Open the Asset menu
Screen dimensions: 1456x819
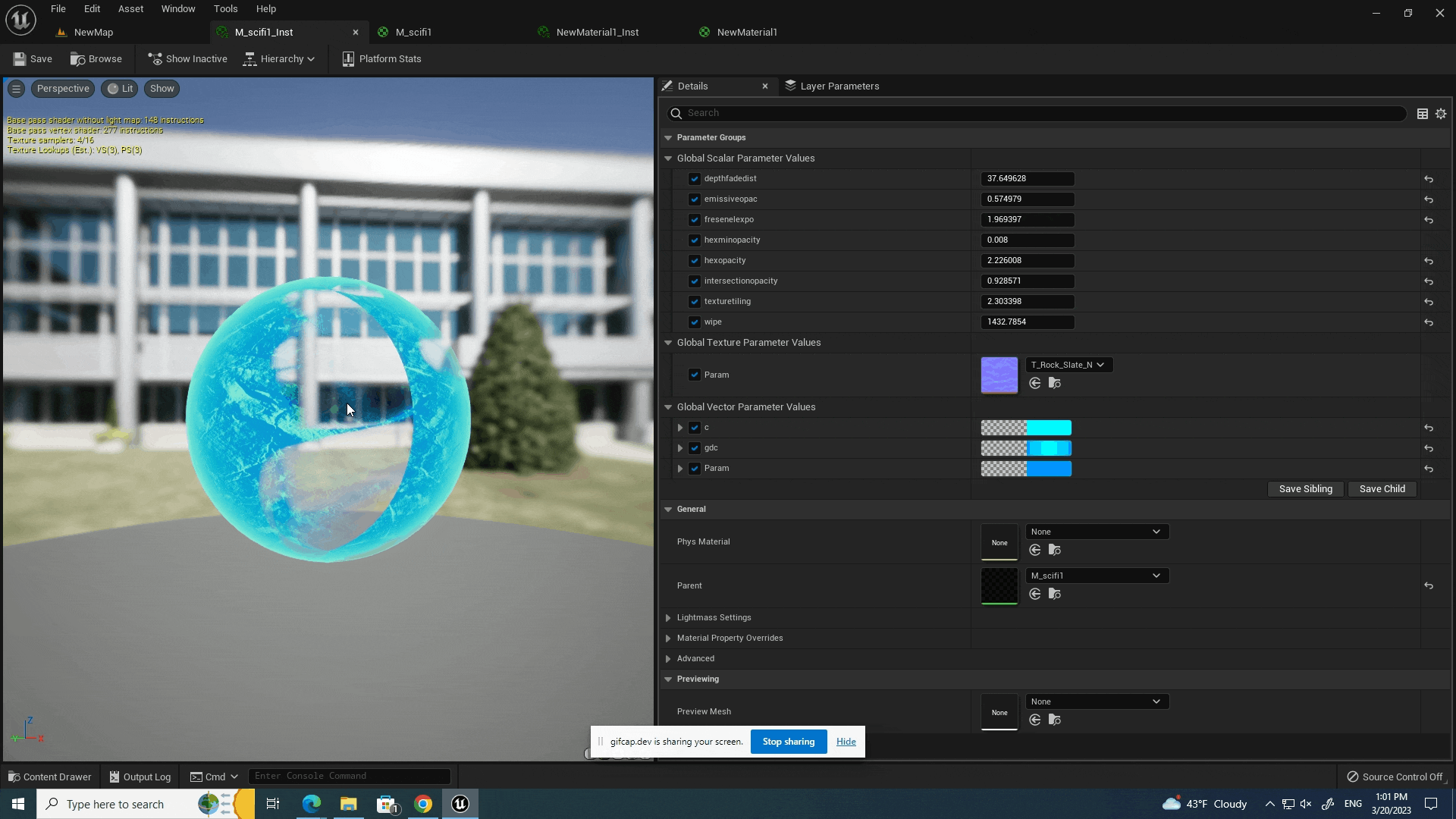coord(130,9)
